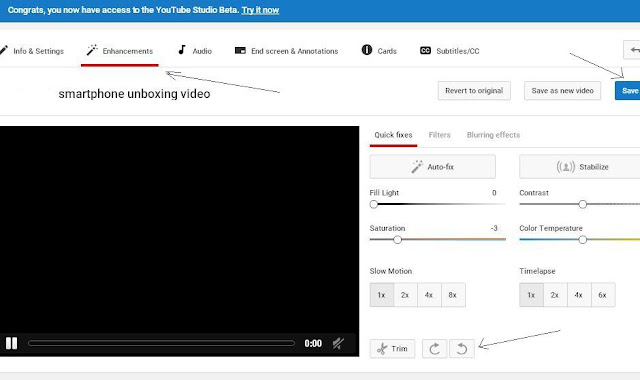Click the Stabilize button
This screenshot has height=380, width=640.
(x=580, y=167)
